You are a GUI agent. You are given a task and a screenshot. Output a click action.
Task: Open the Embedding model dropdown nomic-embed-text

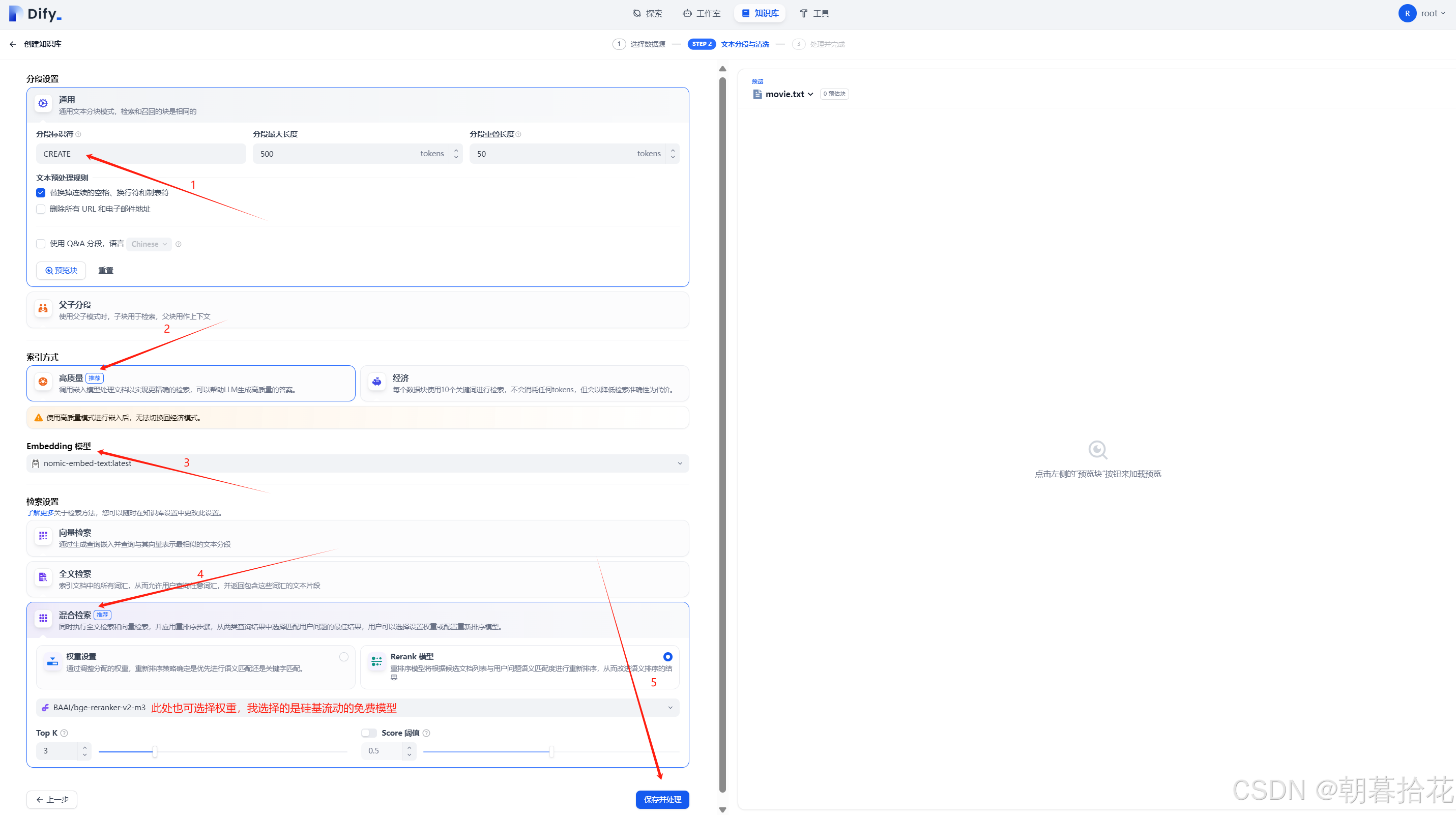(357, 463)
